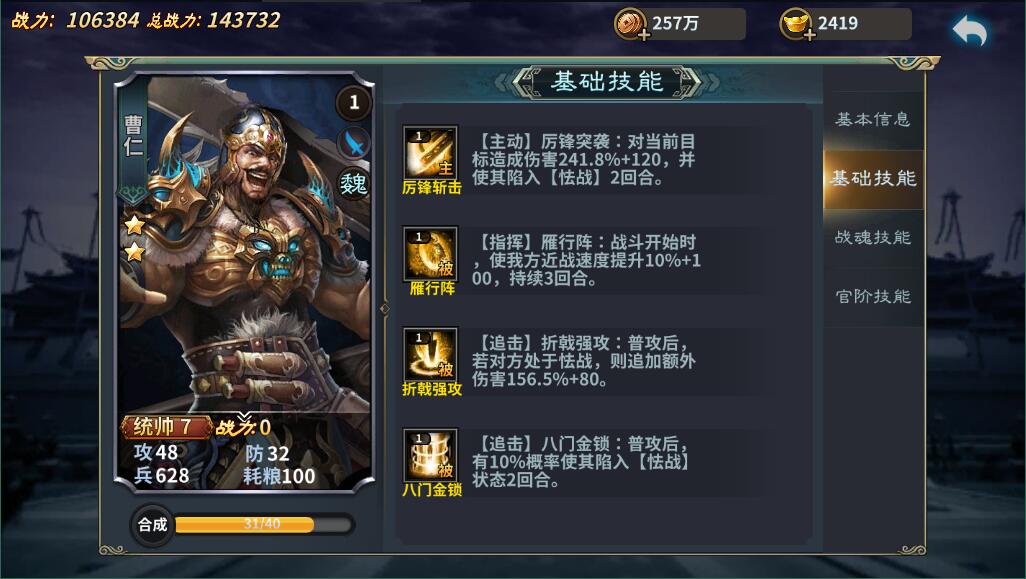
Task: Open the 基本信息 tab
Action: 873,119
